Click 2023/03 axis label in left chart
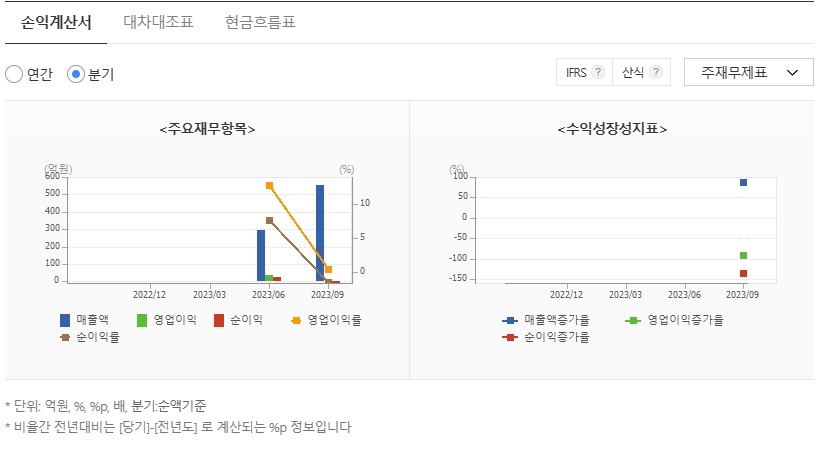 tap(209, 295)
